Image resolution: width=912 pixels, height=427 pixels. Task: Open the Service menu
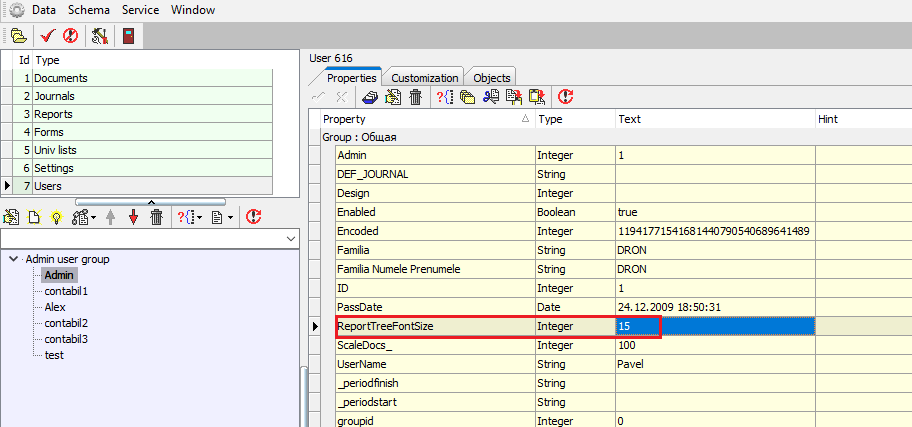point(140,10)
